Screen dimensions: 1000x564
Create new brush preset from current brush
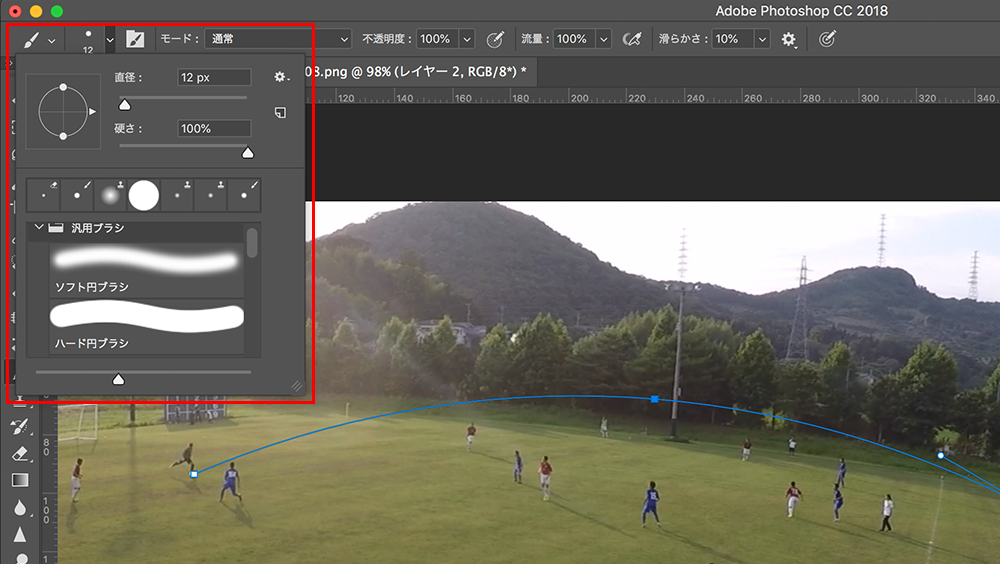tap(281, 113)
